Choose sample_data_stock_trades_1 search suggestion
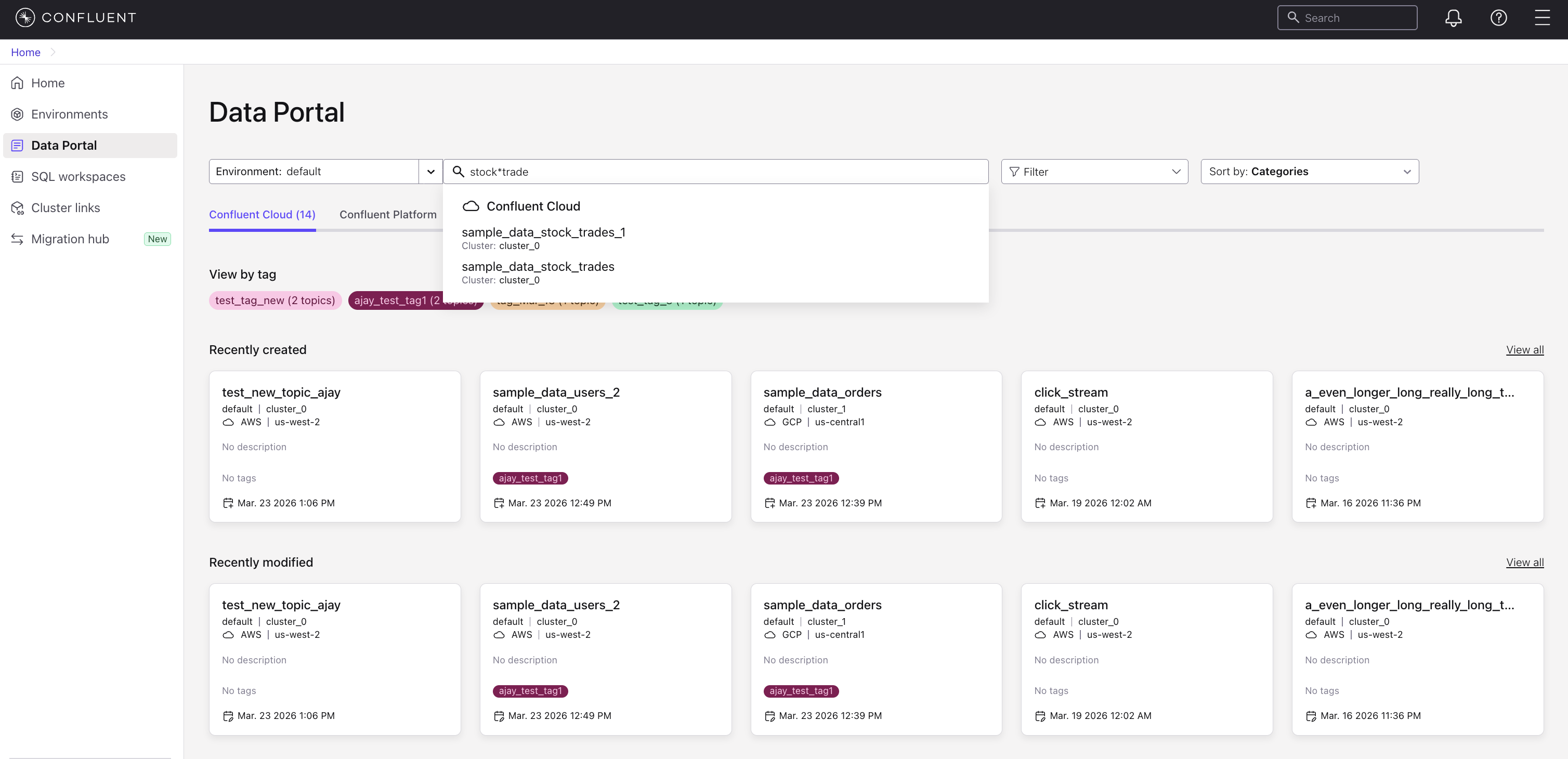The image size is (1568, 759). point(543,232)
